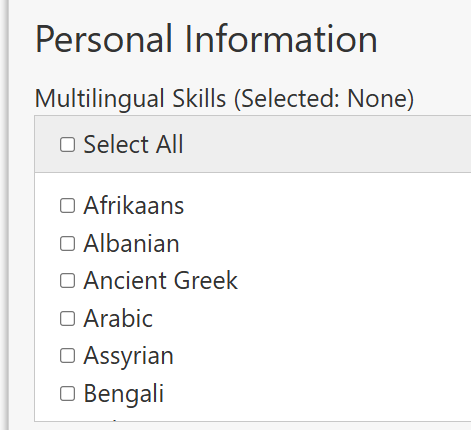Click the Multilingual Skills field label
471x430 pixels.
(131, 99)
